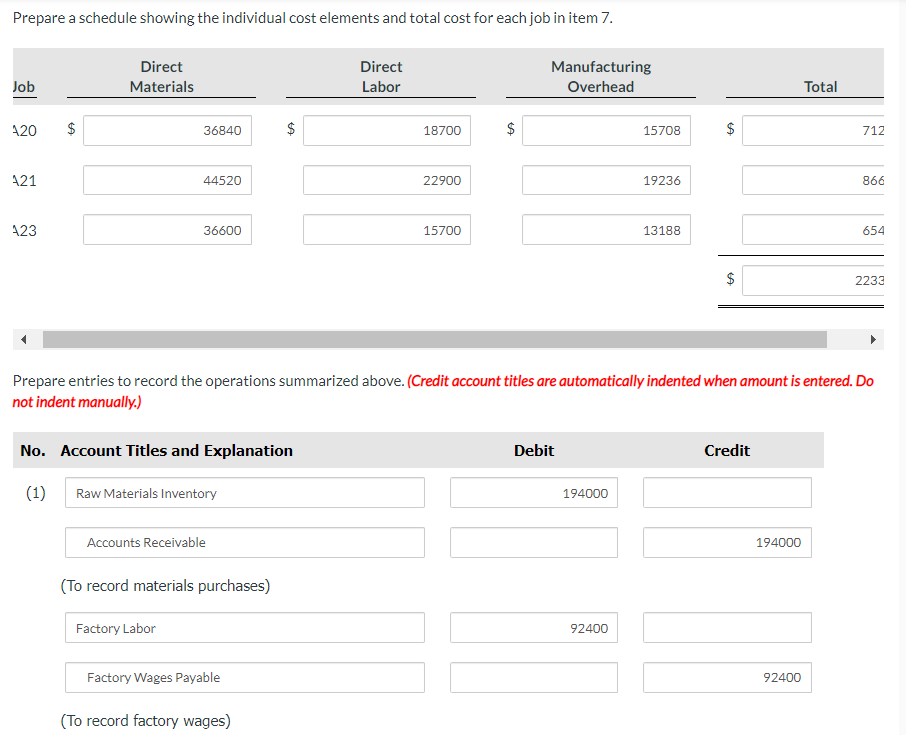Click the left scrollbar arrow of the schedule
Viewport: 906px width, 735px height.
click(24, 340)
